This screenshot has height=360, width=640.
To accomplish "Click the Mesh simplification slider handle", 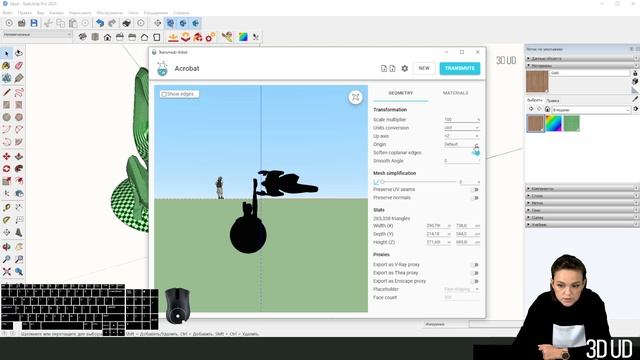I will pyautogui.click(x=382, y=182).
